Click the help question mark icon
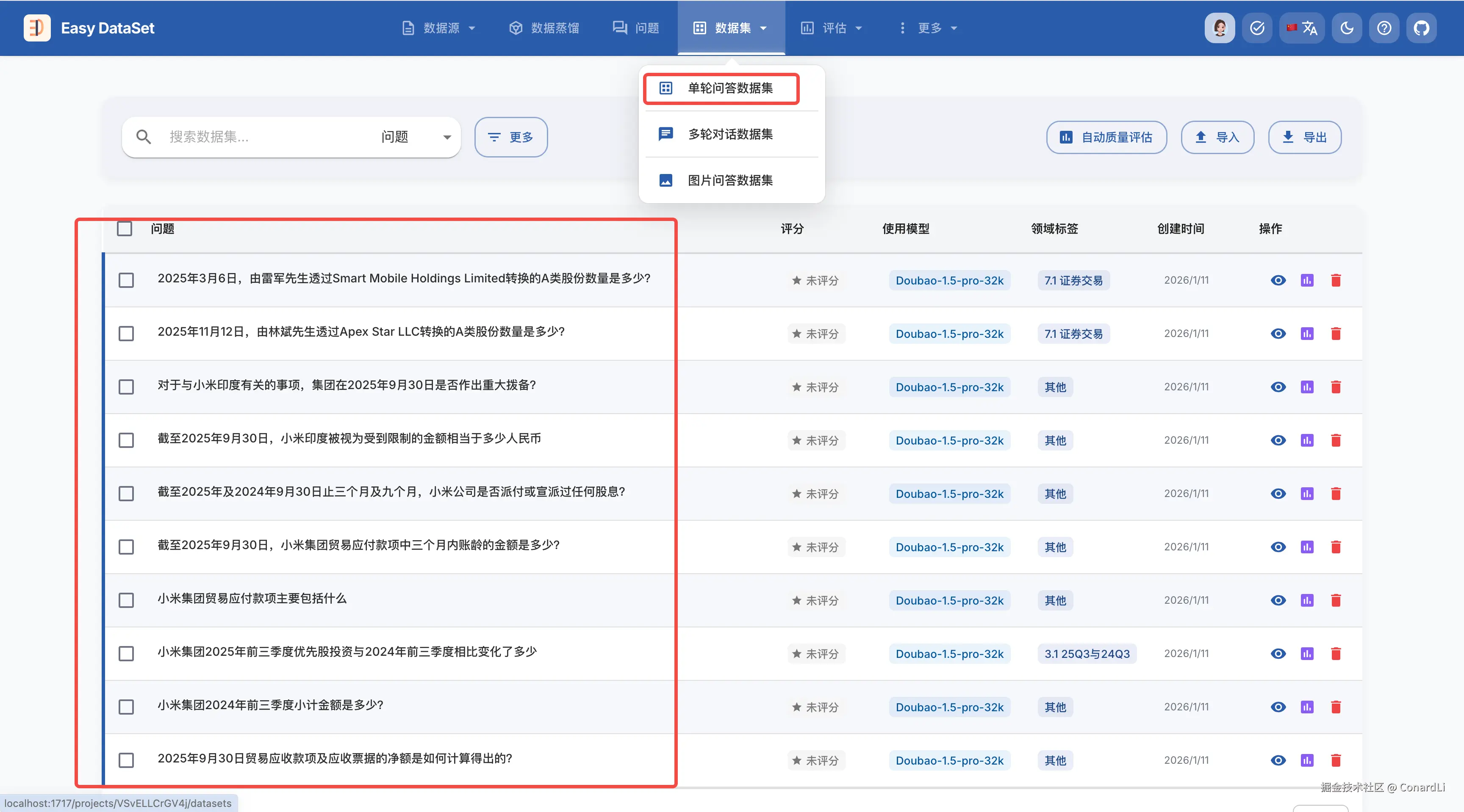This screenshot has width=1464, height=812. pos(1384,28)
